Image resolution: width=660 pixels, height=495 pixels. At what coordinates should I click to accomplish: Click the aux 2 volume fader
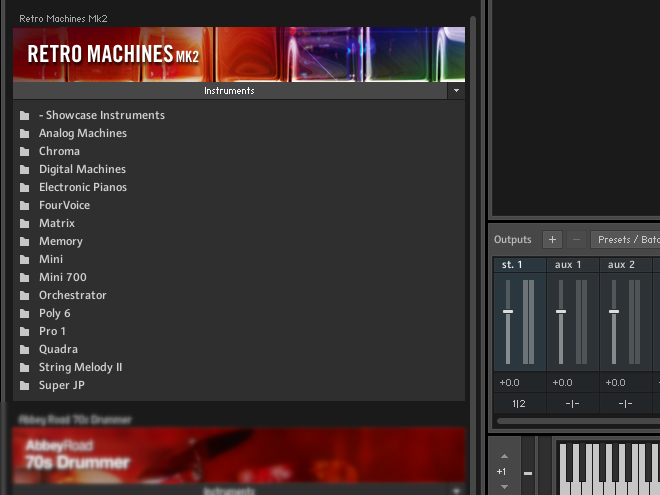[614, 311]
